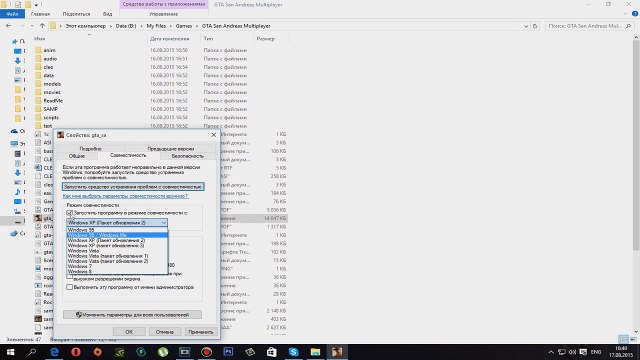Open the Поделиться ribbon tab
The height and width of the screenshot is (360, 640).
[76, 14]
